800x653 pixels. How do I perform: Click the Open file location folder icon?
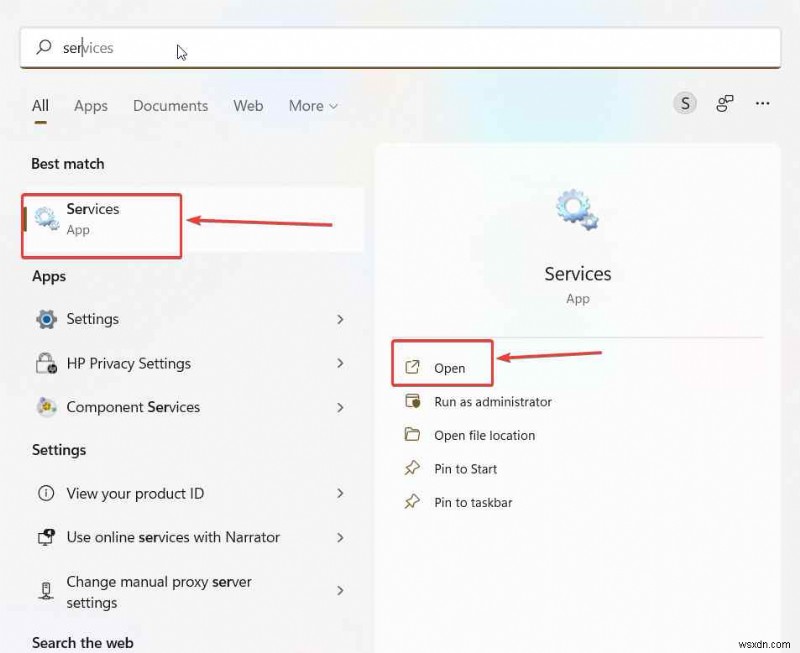click(415, 435)
